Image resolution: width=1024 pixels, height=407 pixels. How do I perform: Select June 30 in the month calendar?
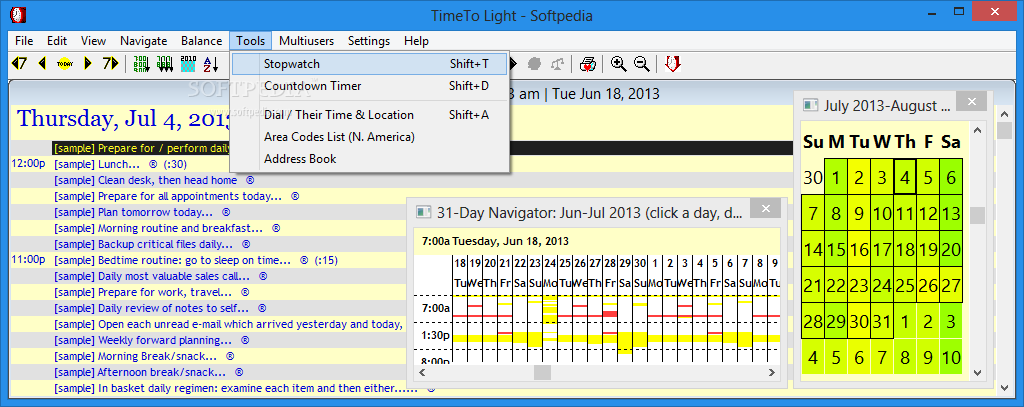pos(813,176)
